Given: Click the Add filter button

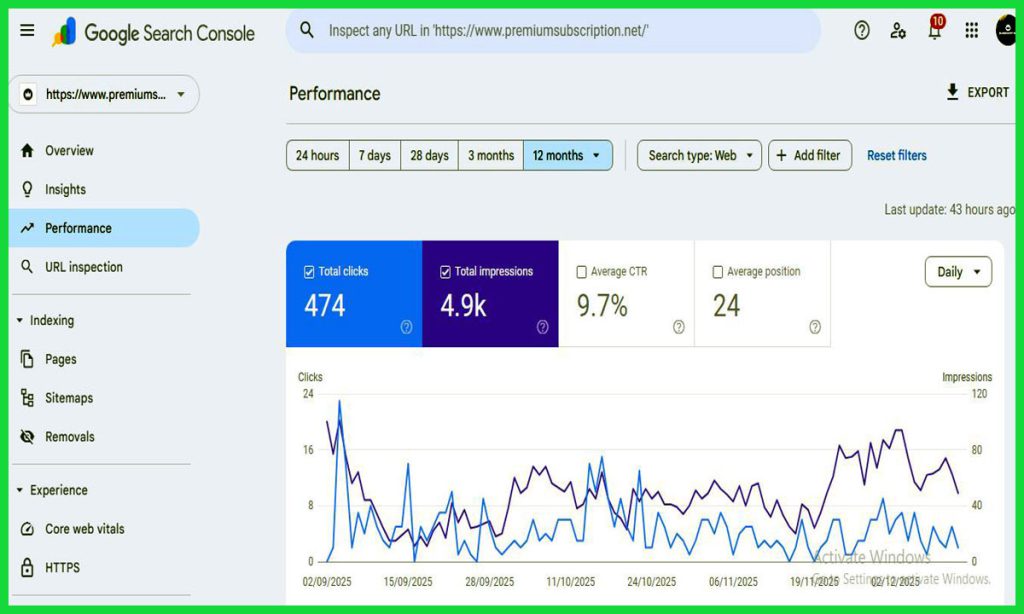Looking at the screenshot, I should pos(810,155).
